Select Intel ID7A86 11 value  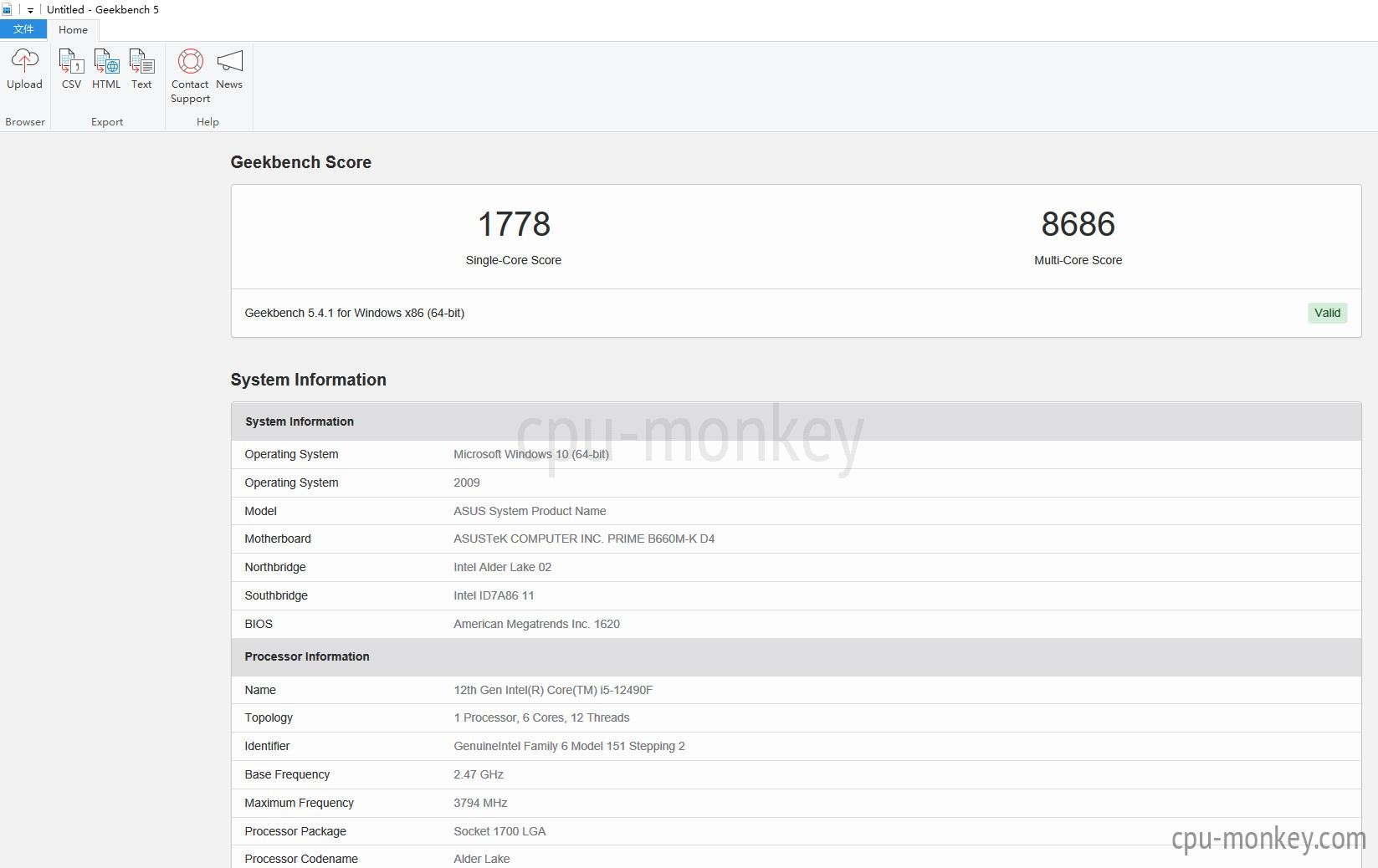494,595
